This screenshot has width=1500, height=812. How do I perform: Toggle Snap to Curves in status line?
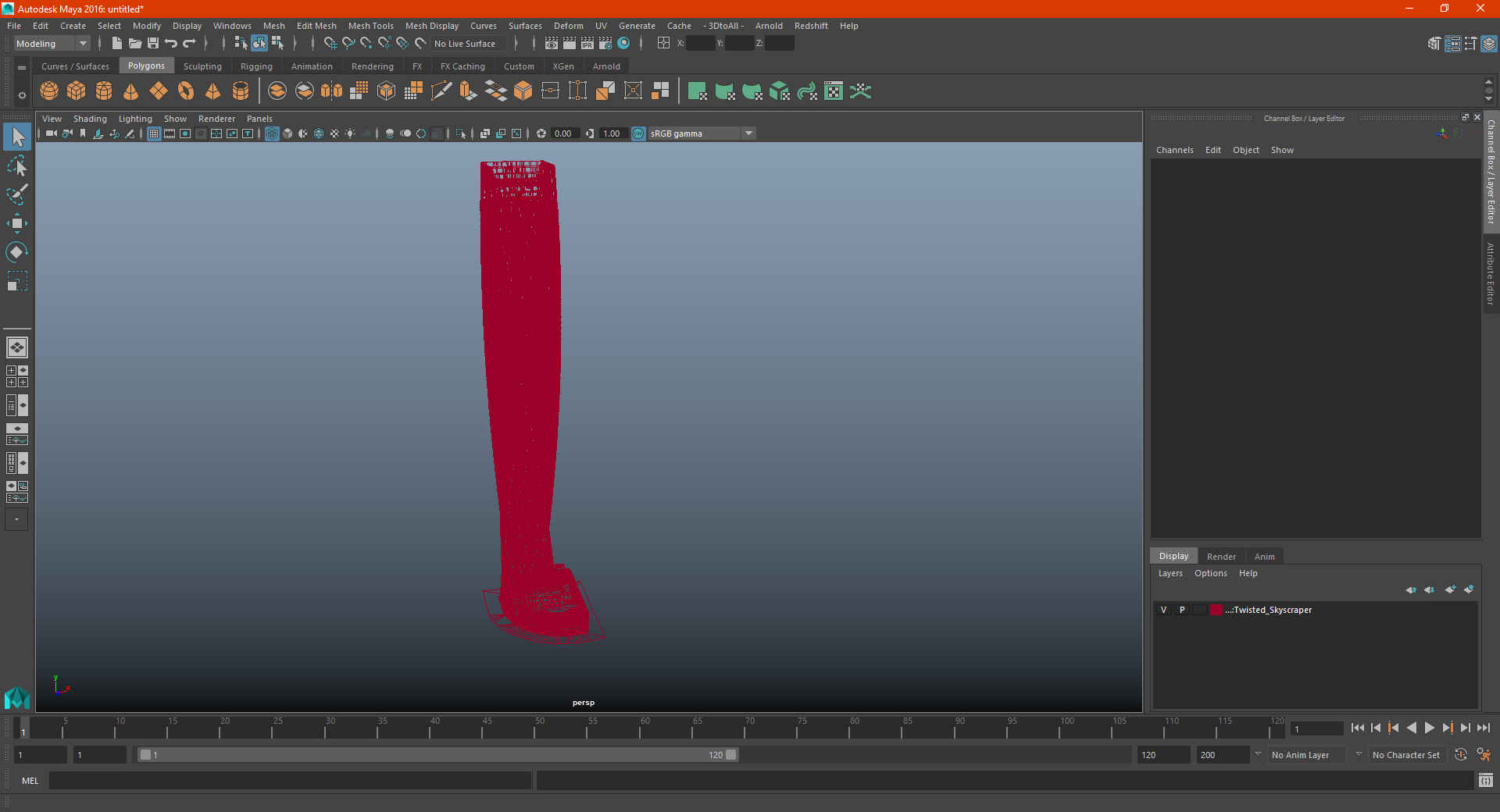pos(348,44)
